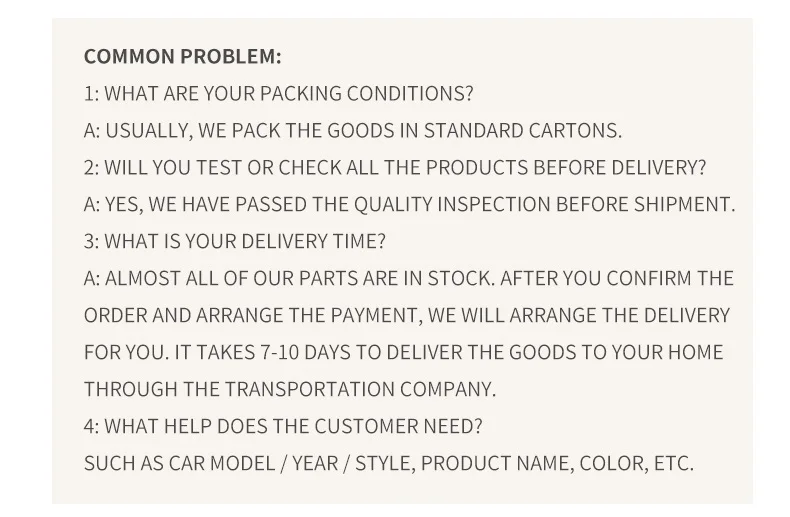
Task: Select question 4 about customer help needed
Action: click(x=283, y=426)
